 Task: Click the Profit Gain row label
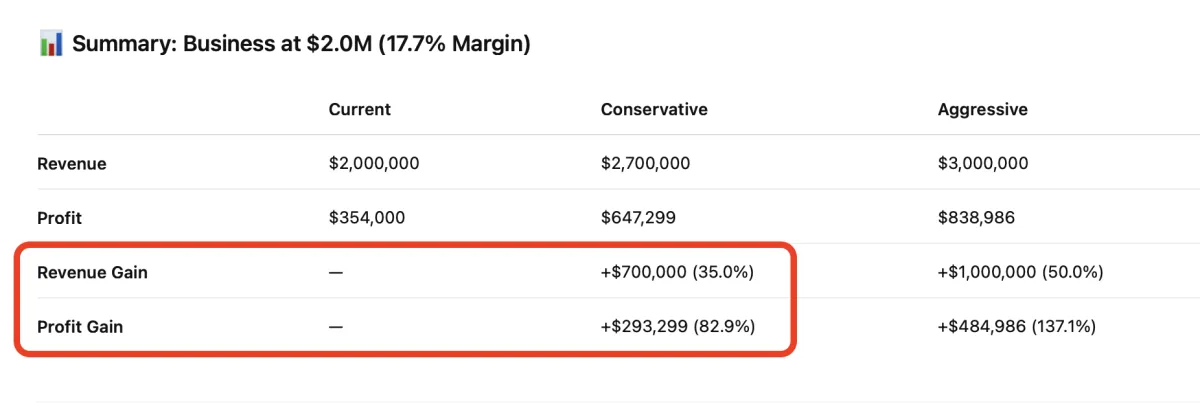tap(81, 326)
